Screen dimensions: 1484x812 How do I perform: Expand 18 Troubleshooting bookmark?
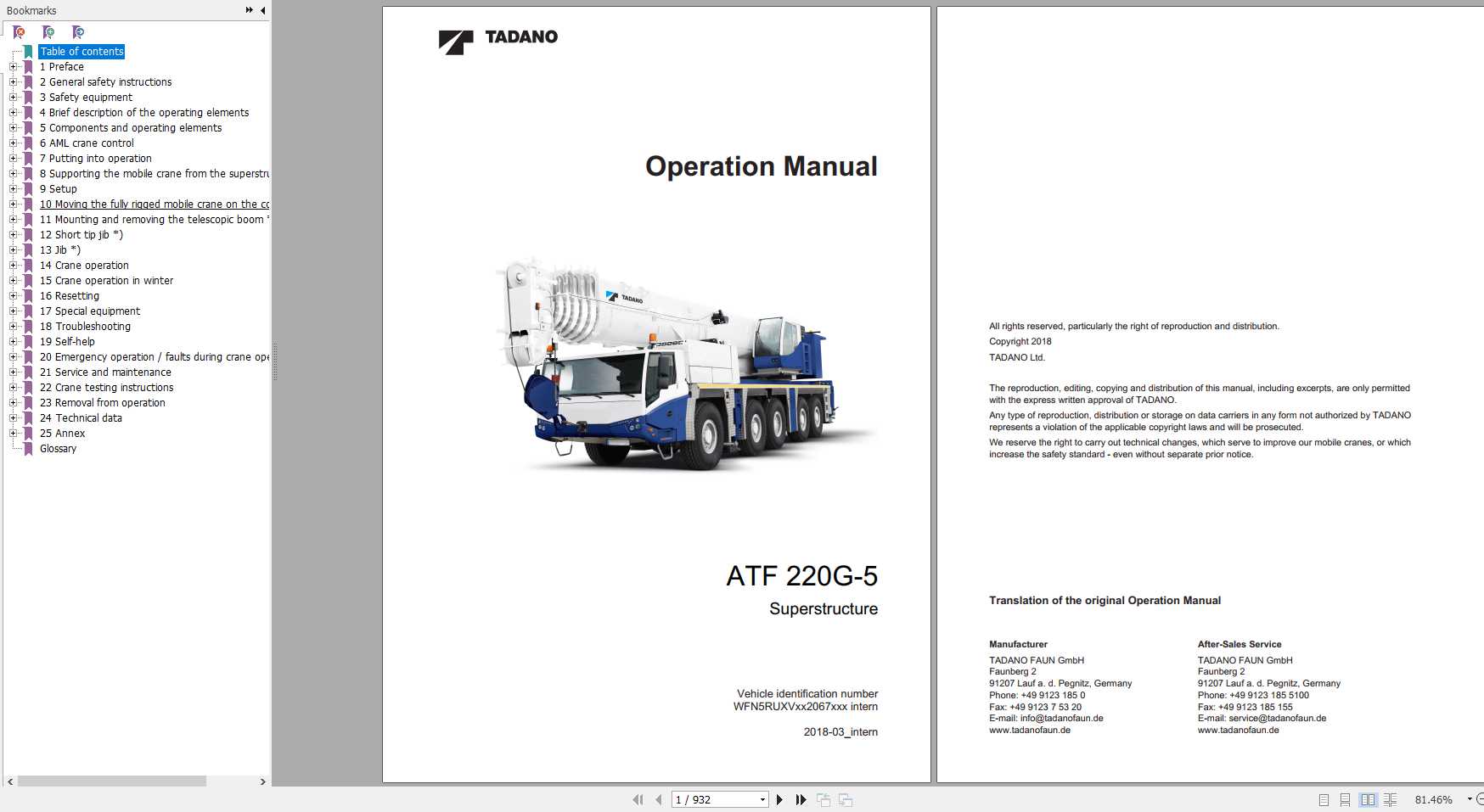tap(13, 327)
